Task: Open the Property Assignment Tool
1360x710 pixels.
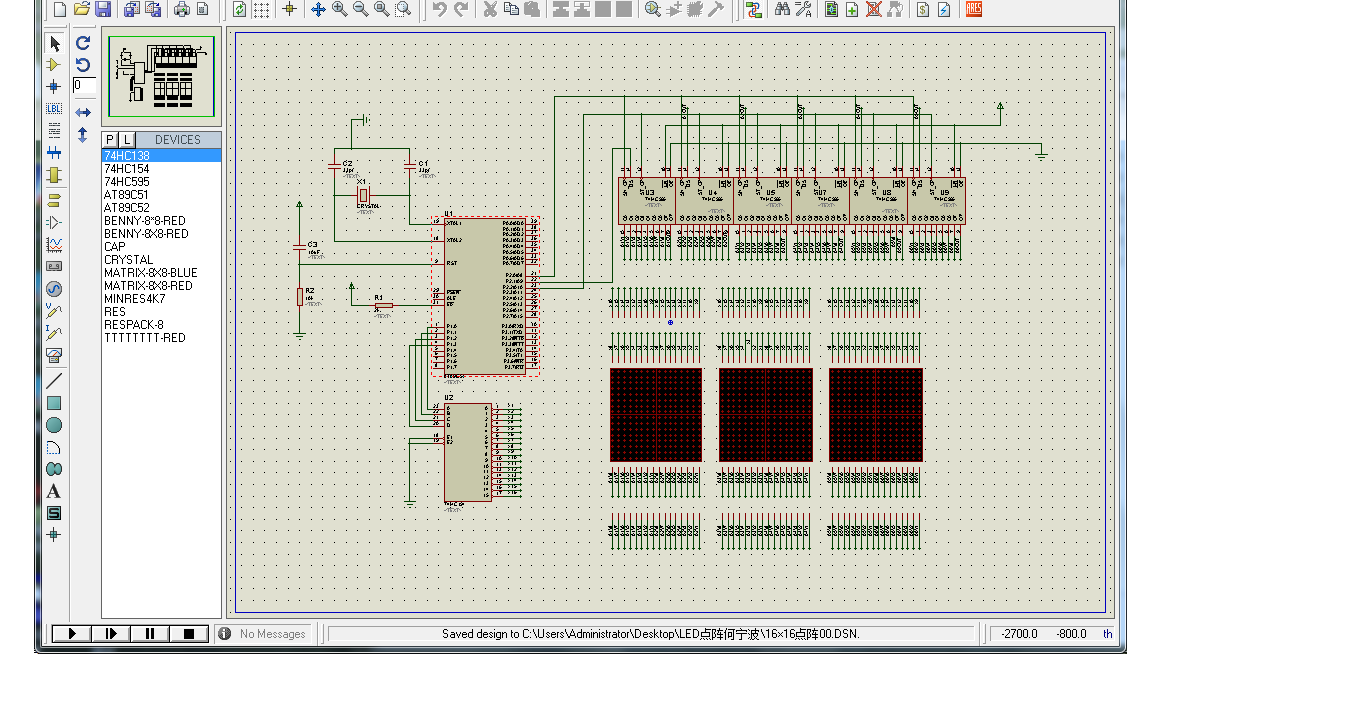Action: click(x=804, y=9)
